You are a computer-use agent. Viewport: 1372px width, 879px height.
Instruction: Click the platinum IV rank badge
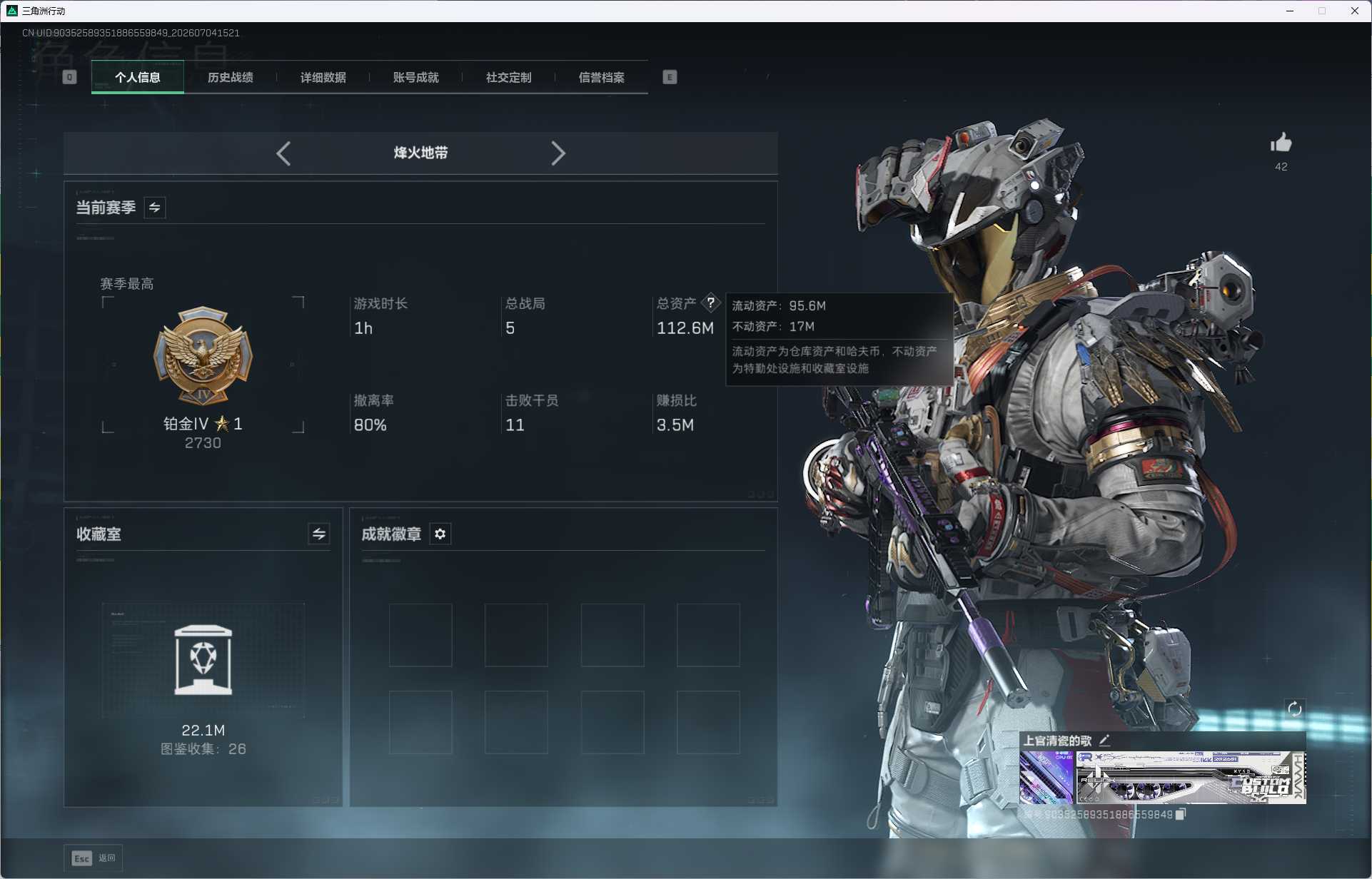[203, 356]
